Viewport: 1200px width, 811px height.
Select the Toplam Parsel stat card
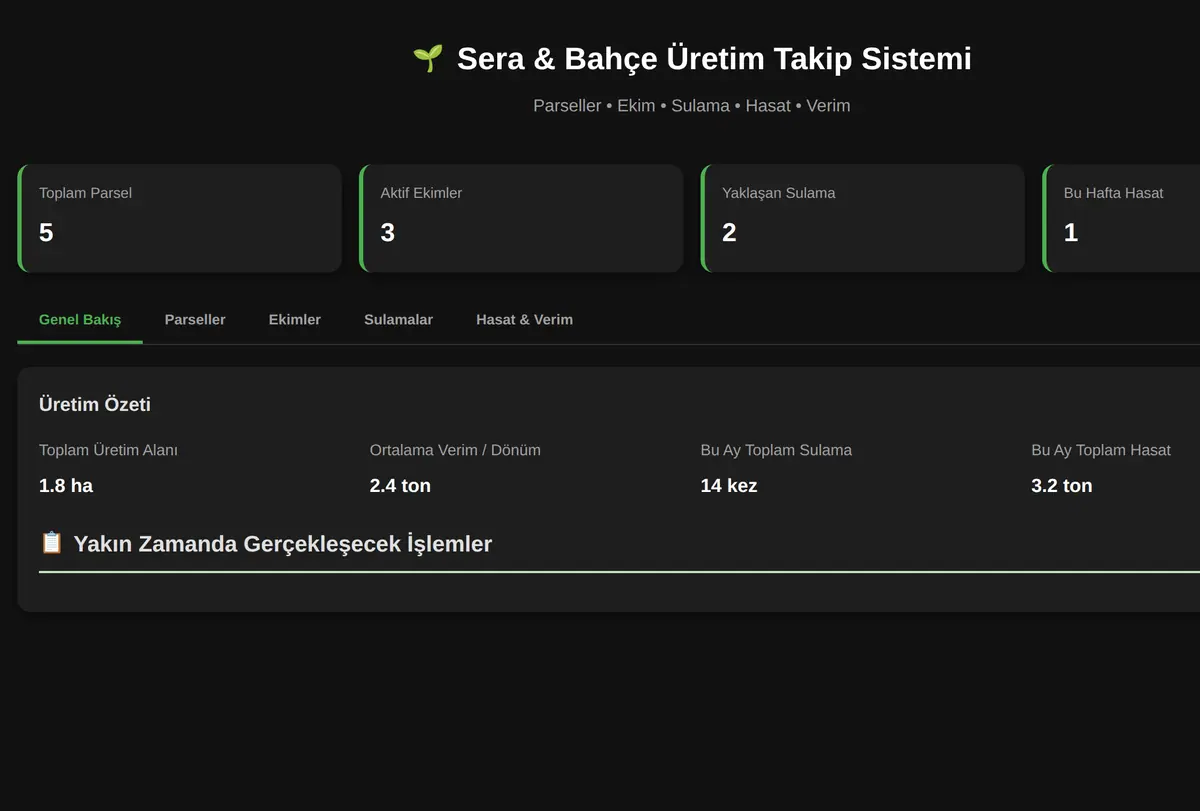pyautogui.click(x=179, y=218)
